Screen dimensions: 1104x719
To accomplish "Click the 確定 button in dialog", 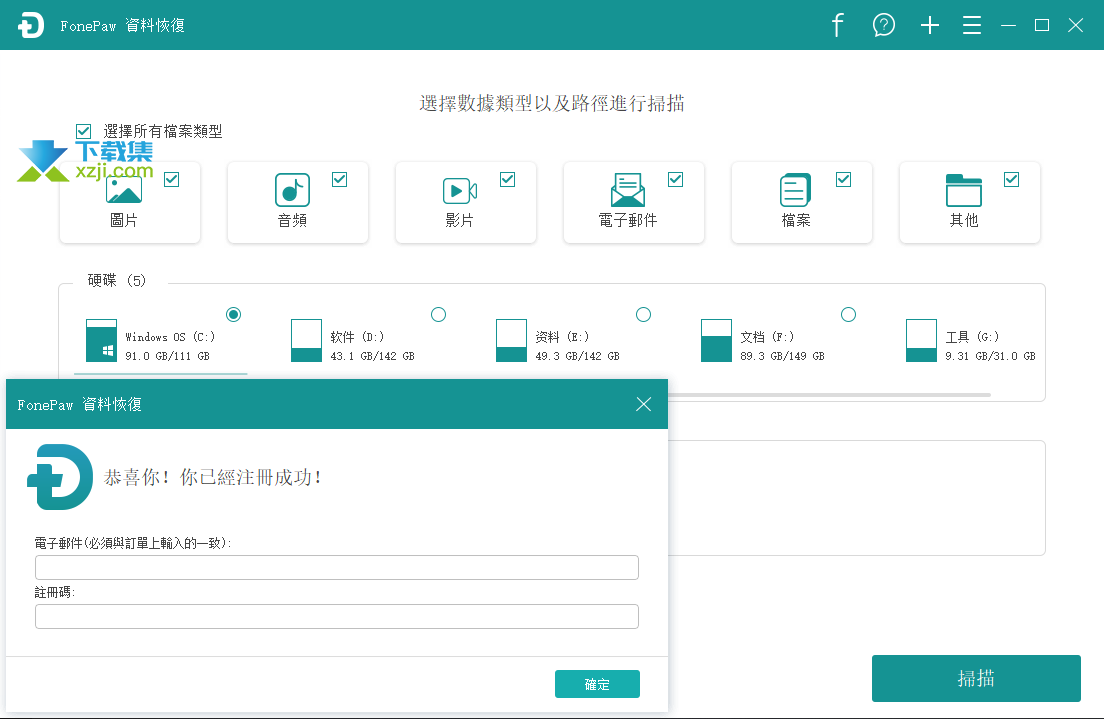I will pyautogui.click(x=597, y=684).
